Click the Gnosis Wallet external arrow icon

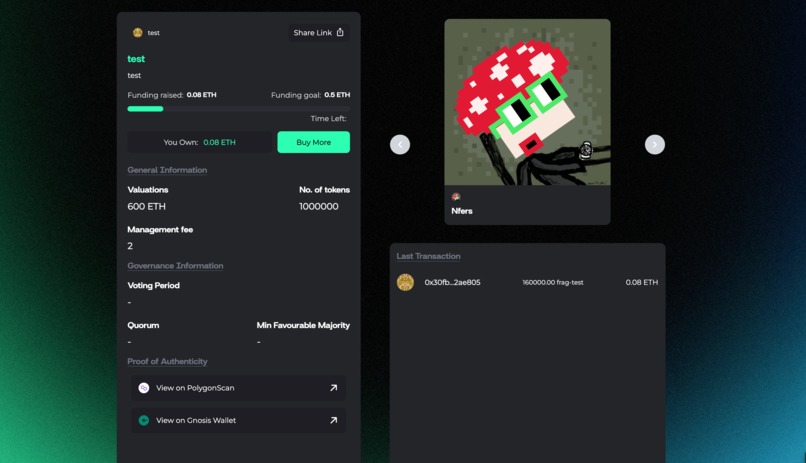coord(334,420)
